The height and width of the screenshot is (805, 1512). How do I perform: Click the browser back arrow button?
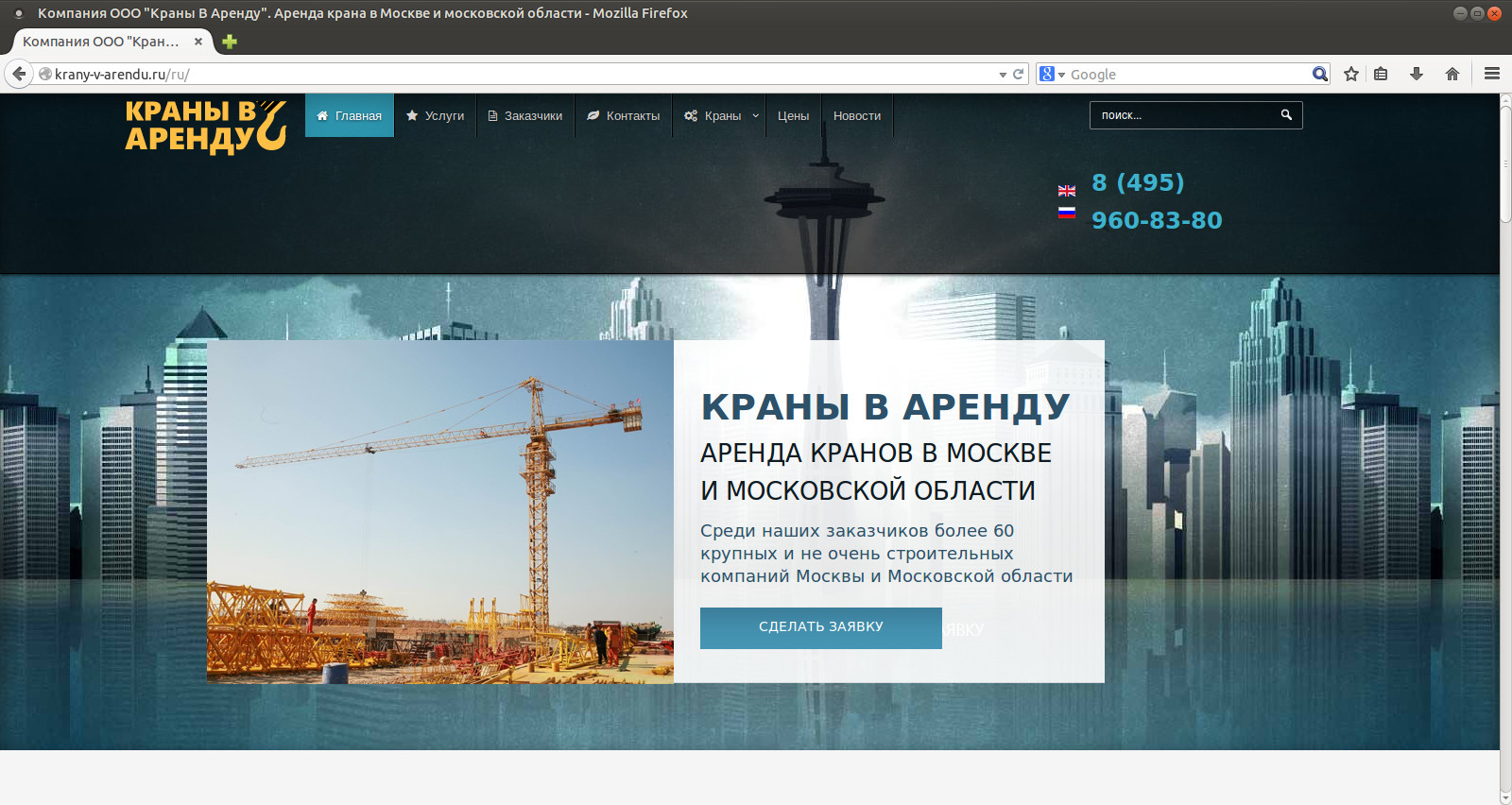19,74
